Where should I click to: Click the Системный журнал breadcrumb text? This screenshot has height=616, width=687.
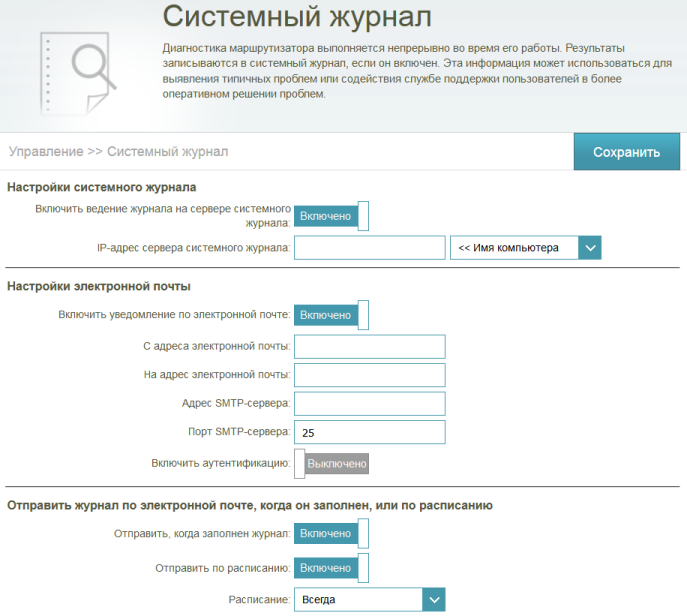[x=167, y=152]
